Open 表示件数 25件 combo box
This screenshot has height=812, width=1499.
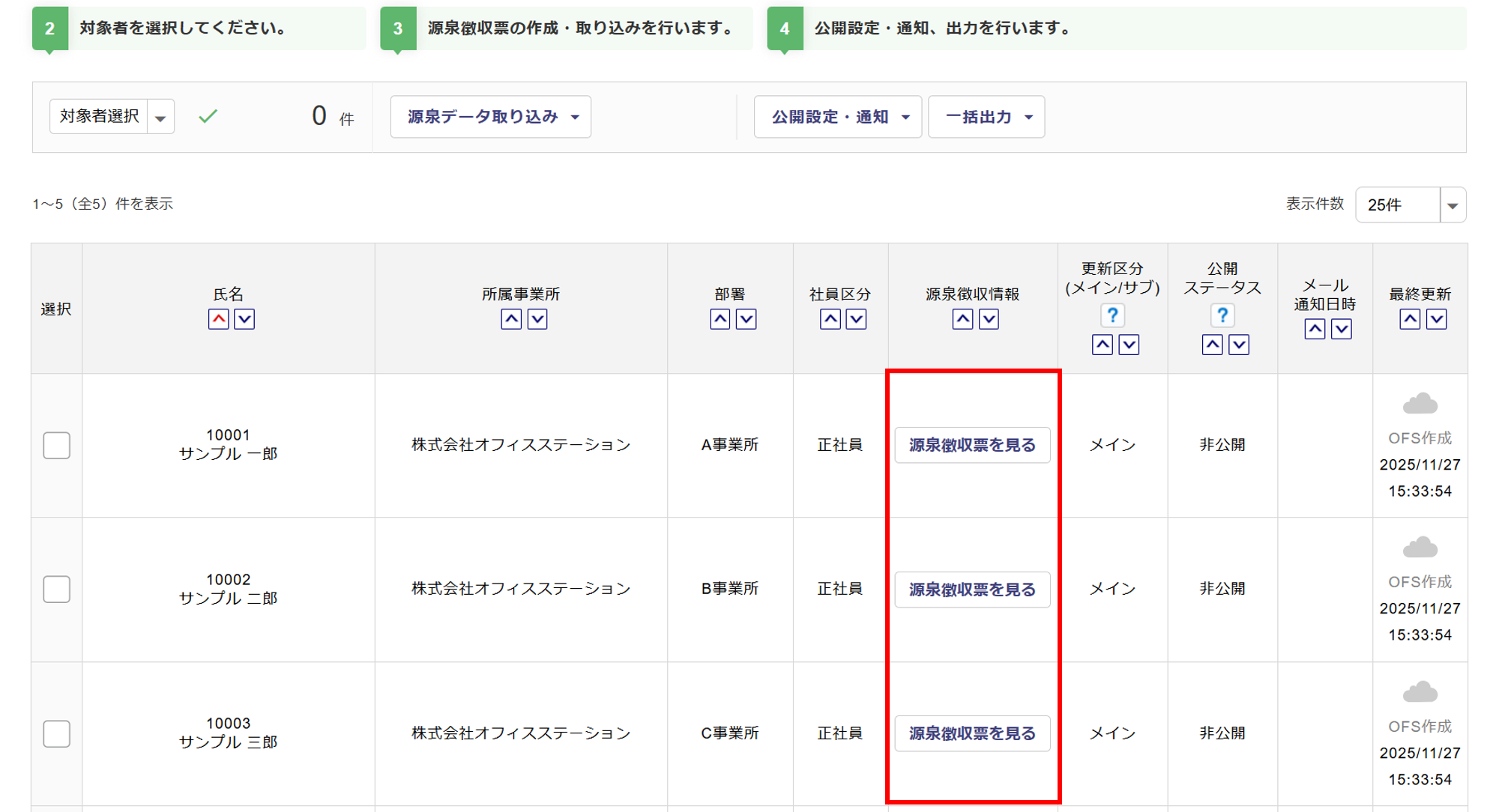click(x=1410, y=205)
